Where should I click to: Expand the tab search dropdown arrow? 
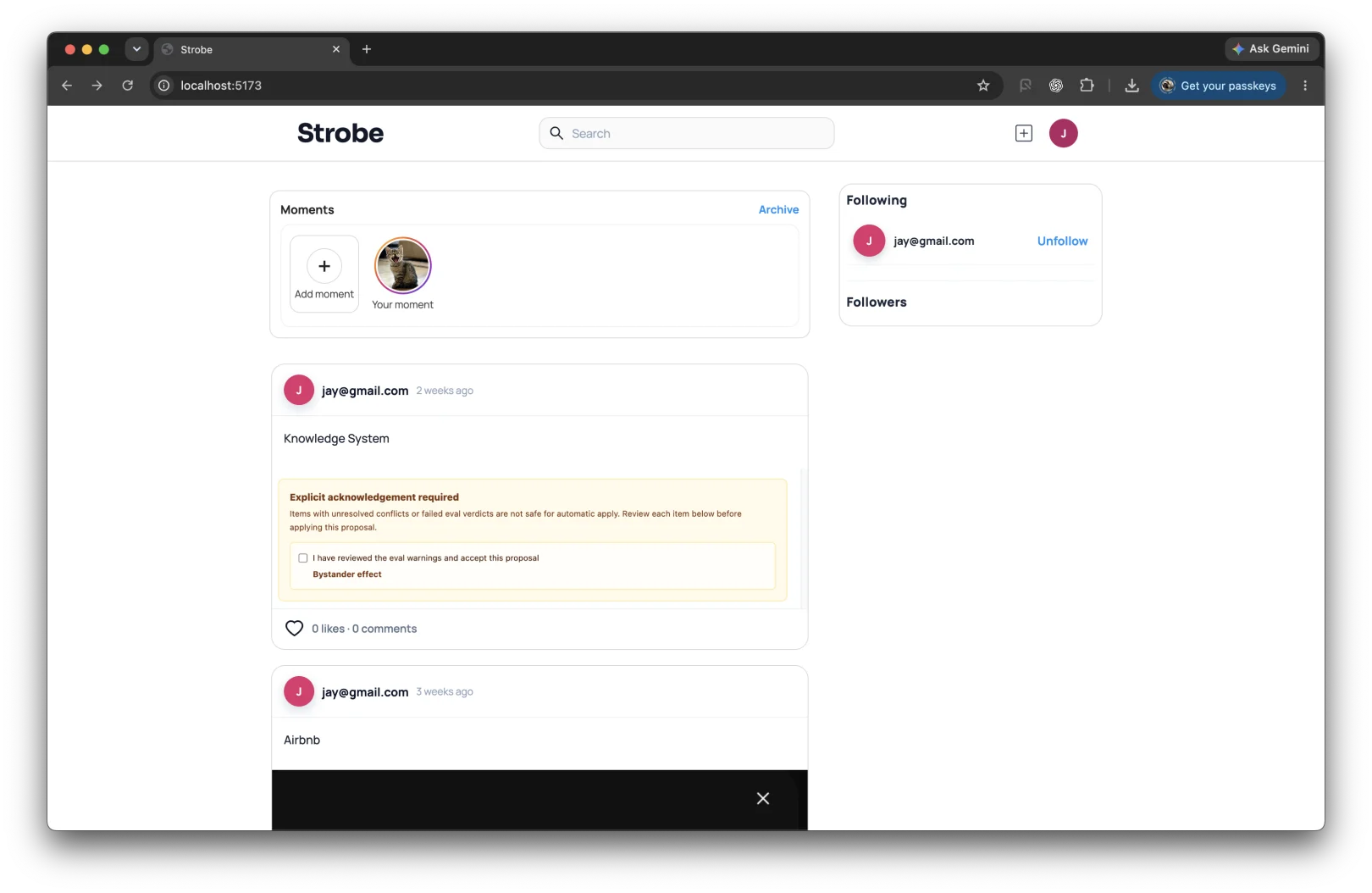[136, 49]
